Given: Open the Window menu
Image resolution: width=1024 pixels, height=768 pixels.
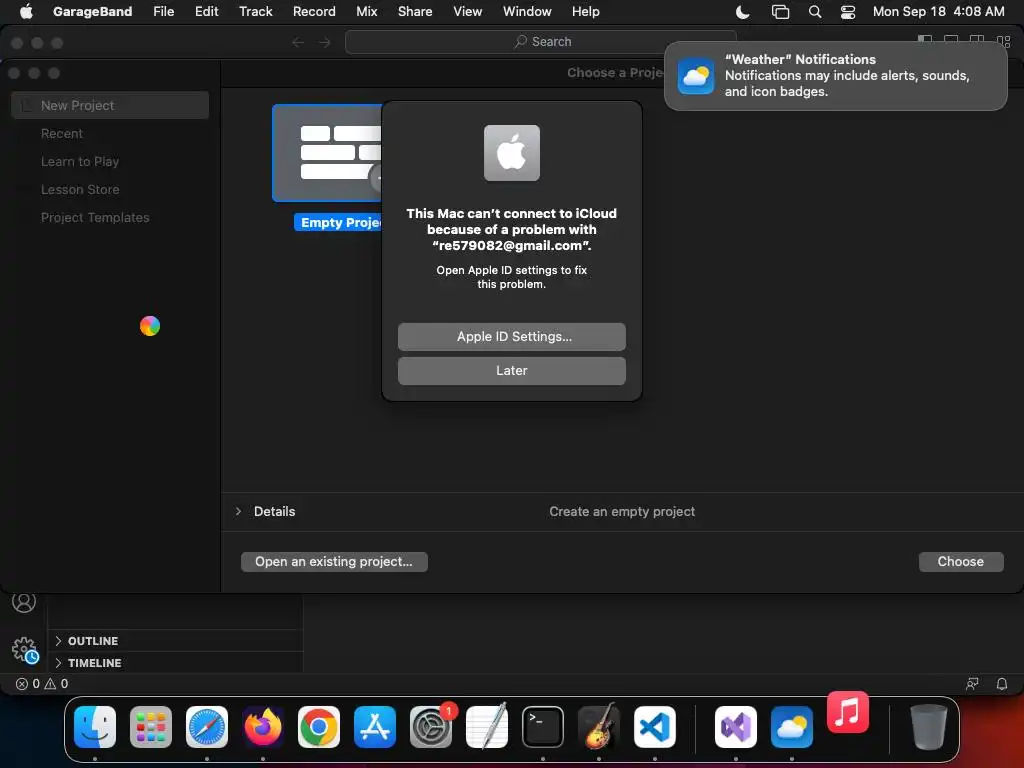Looking at the screenshot, I should (x=527, y=11).
